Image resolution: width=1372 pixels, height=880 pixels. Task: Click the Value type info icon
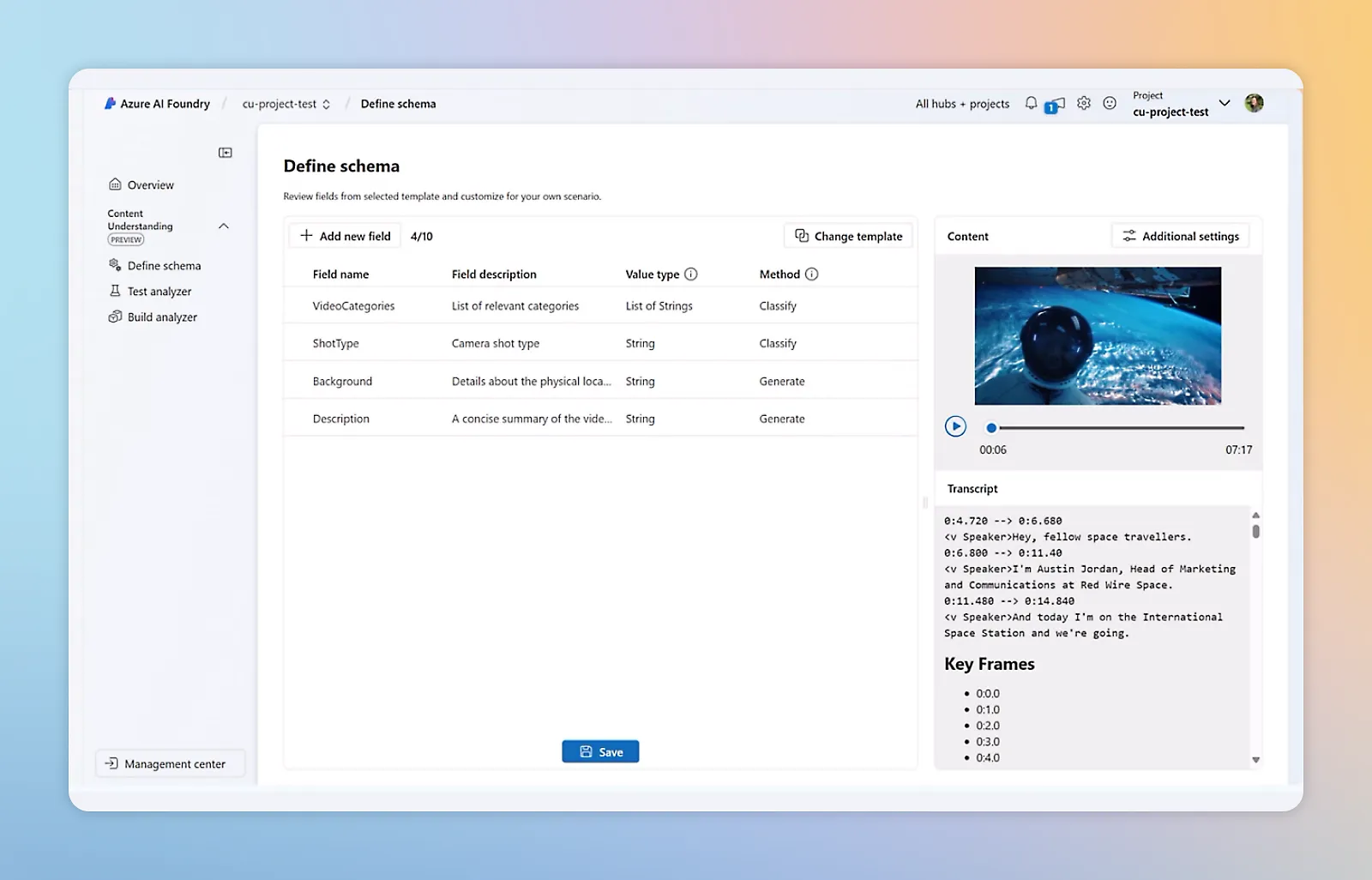(691, 274)
